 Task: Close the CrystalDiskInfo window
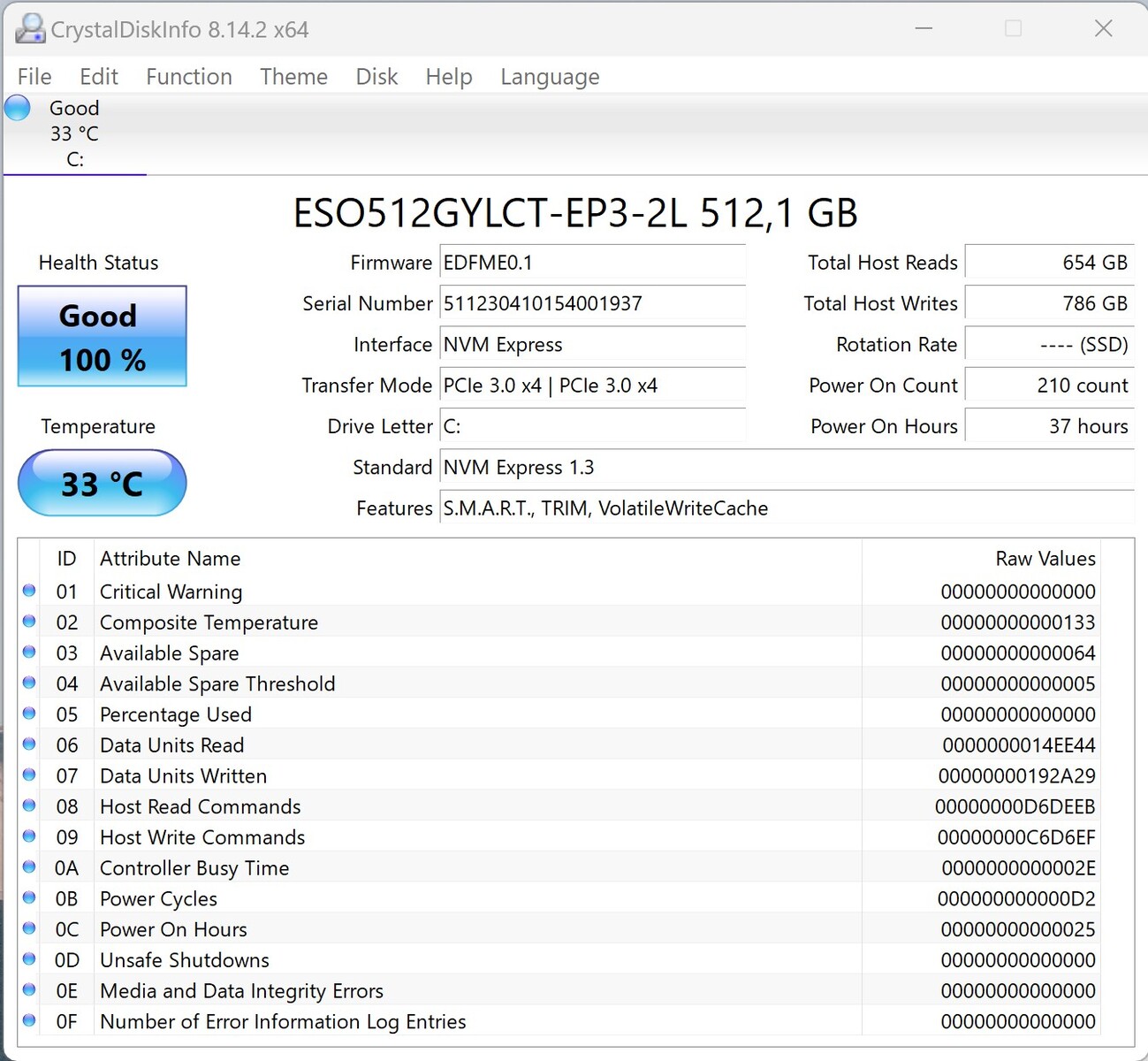pos(1103,28)
